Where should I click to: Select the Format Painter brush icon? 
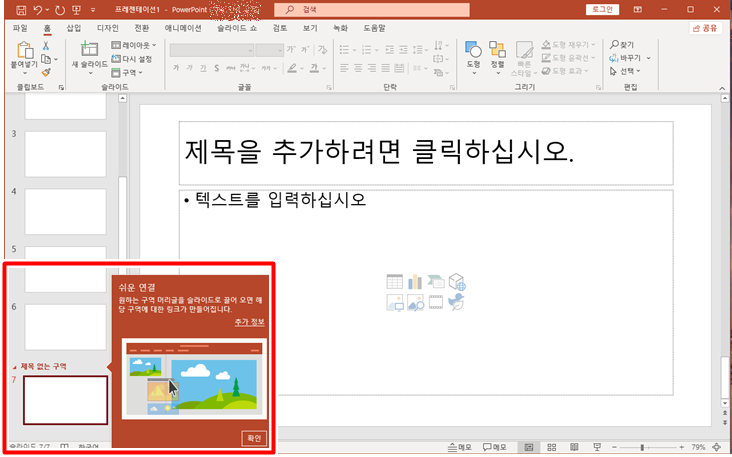pyautogui.click(x=46, y=72)
